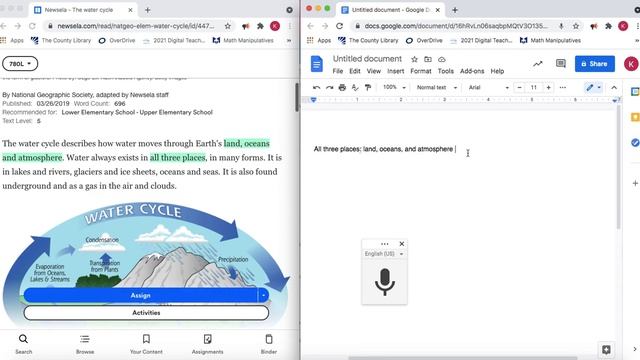Open the Help menu in Docs
Image resolution: width=640 pixels, height=360 pixels.
497,71
